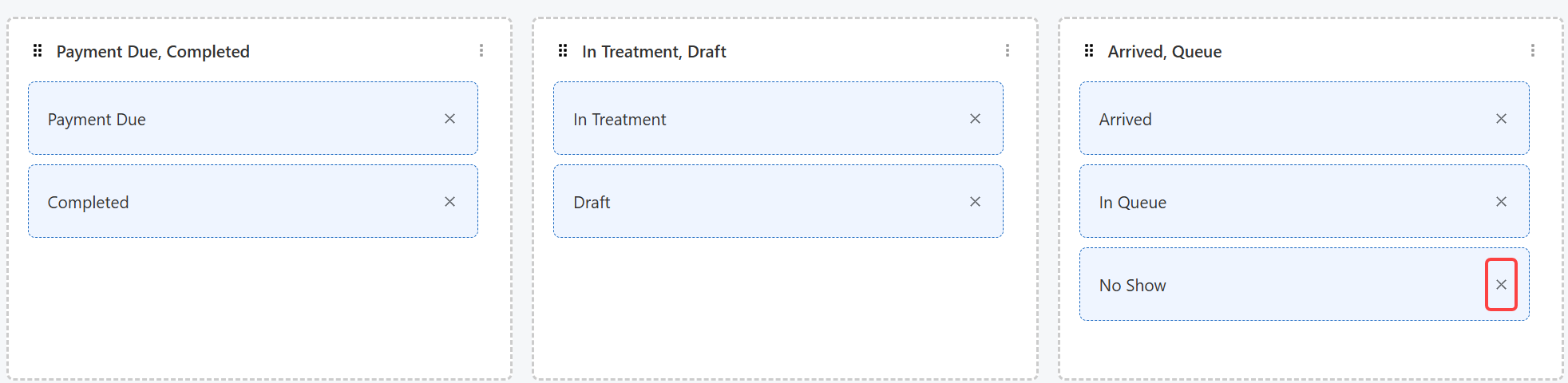Open options menu for Arrived, Queue column
Screen dimensions: 1568x383
pyautogui.click(x=1533, y=51)
